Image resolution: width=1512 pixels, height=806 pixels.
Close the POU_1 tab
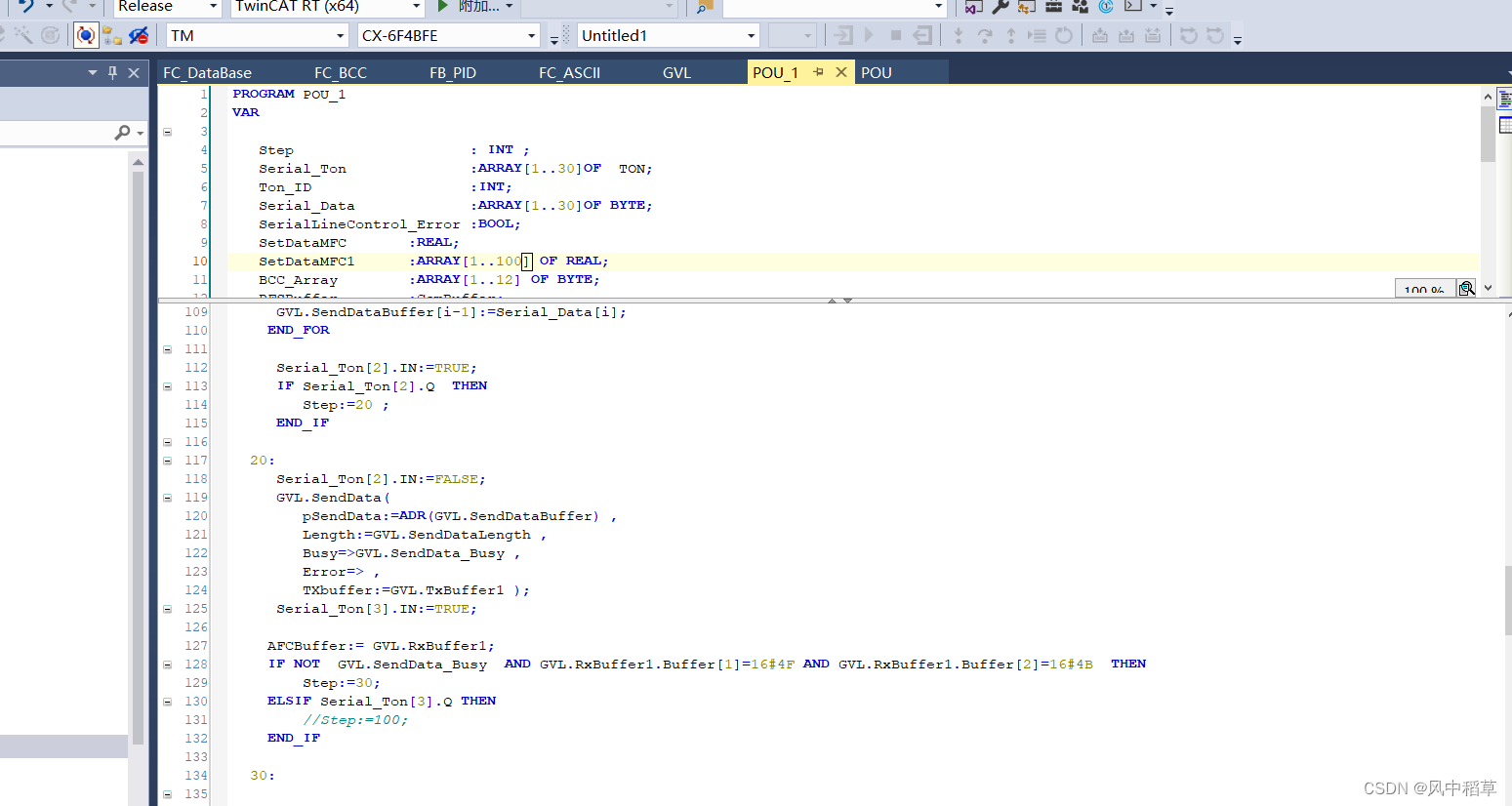coord(841,72)
